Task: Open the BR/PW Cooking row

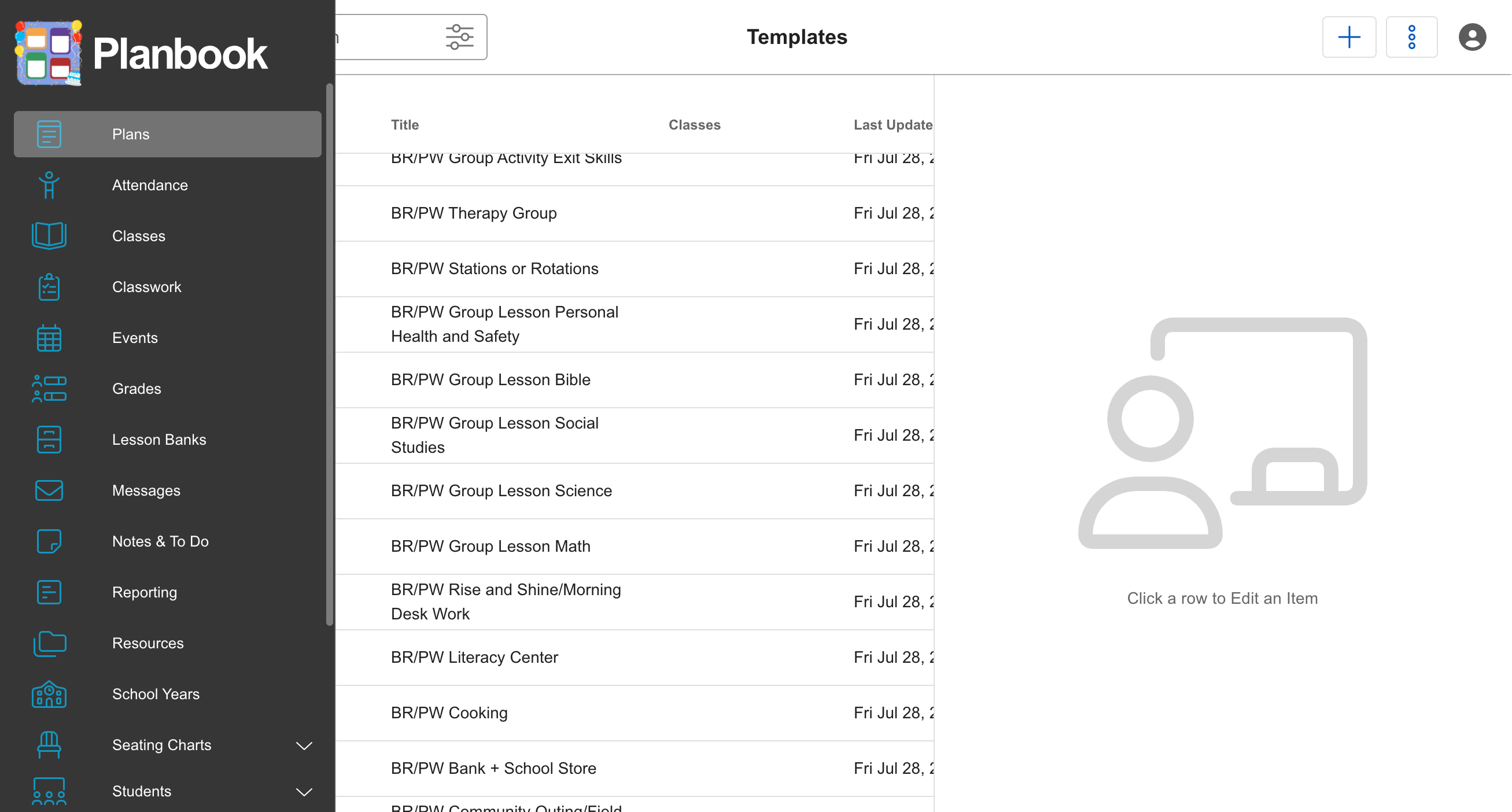Action: pyautogui.click(x=635, y=713)
